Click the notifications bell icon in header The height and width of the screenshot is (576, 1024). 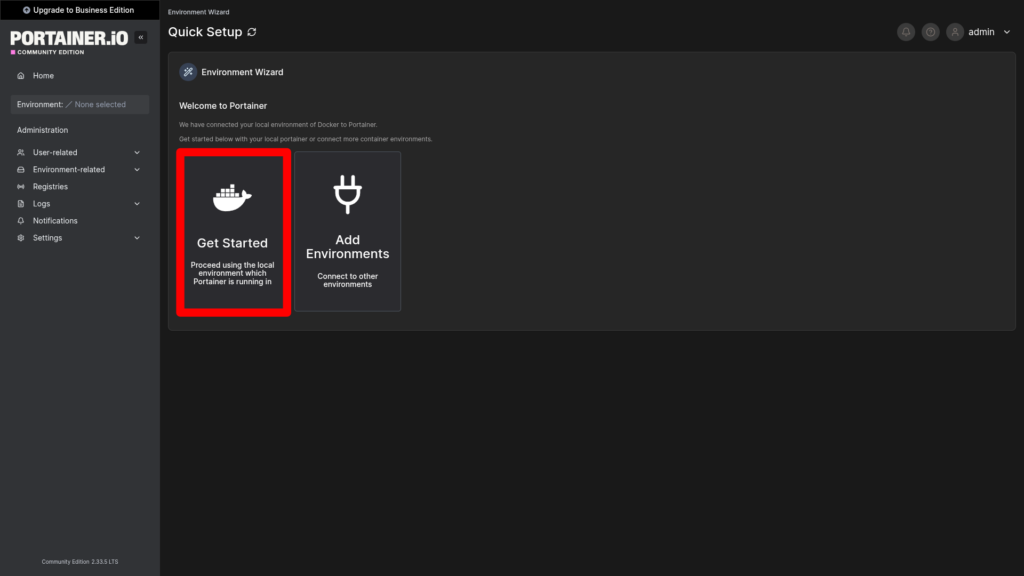[x=906, y=32]
